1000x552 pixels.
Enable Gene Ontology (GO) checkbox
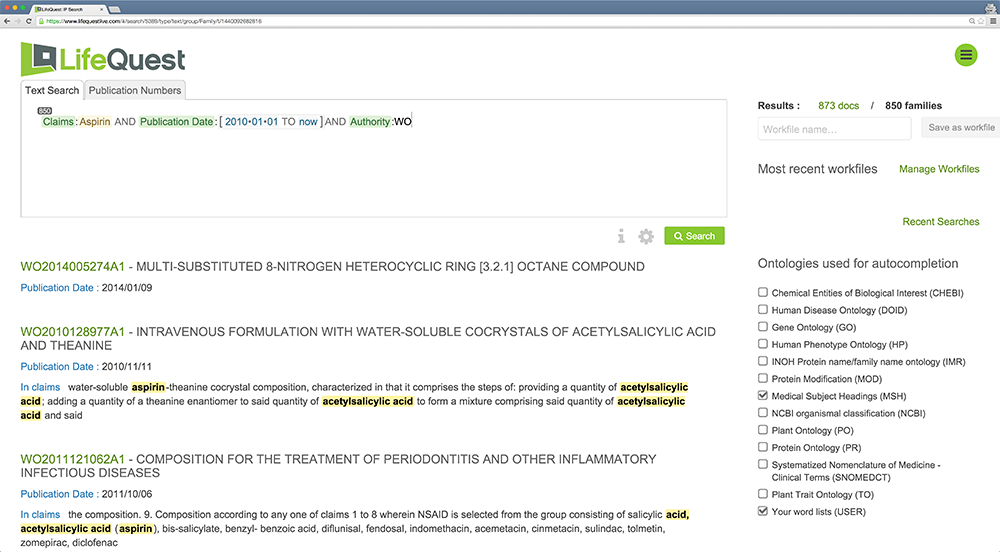pyautogui.click(x=763, y=327)
